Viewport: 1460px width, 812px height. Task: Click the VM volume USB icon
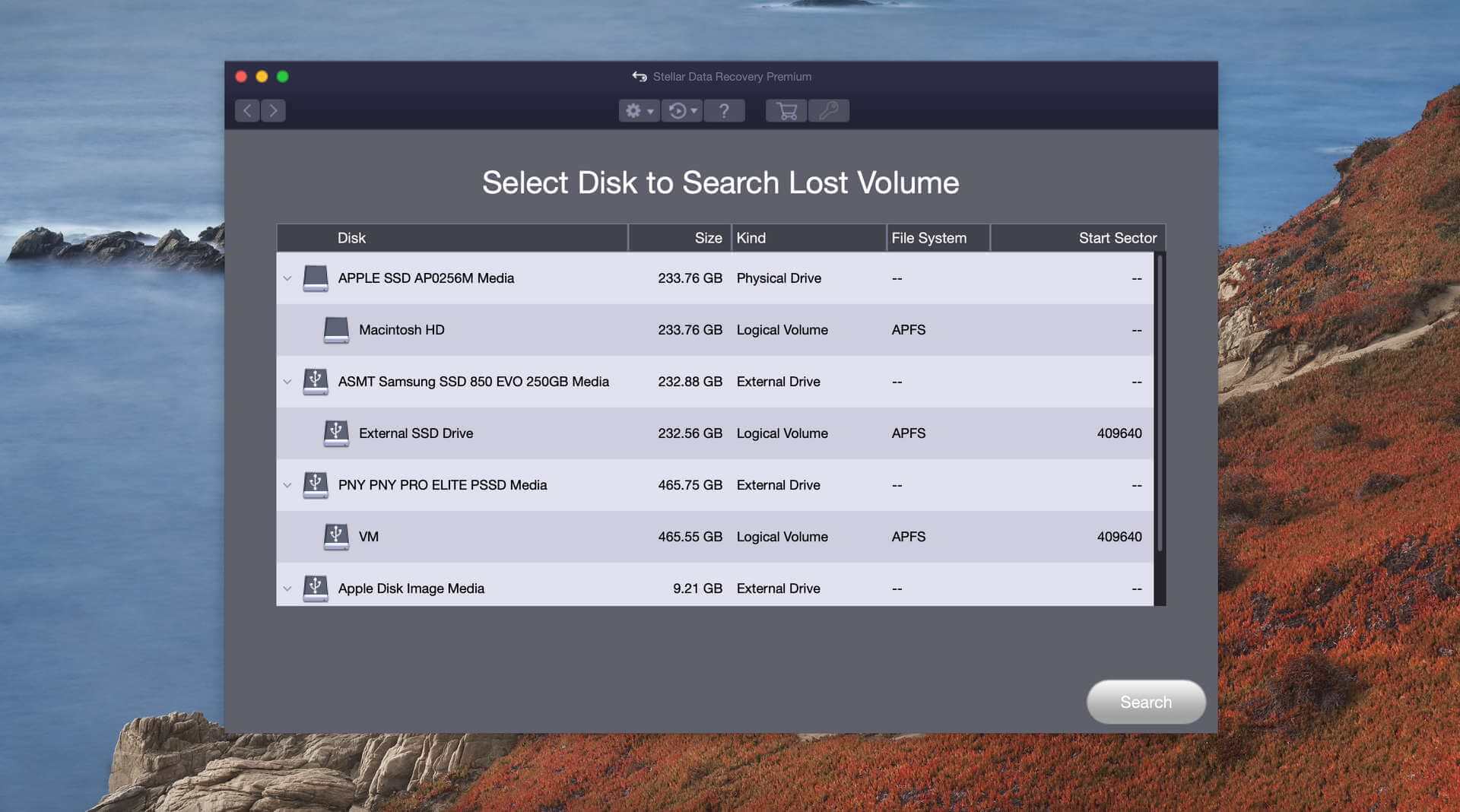(x=336, y=537)
